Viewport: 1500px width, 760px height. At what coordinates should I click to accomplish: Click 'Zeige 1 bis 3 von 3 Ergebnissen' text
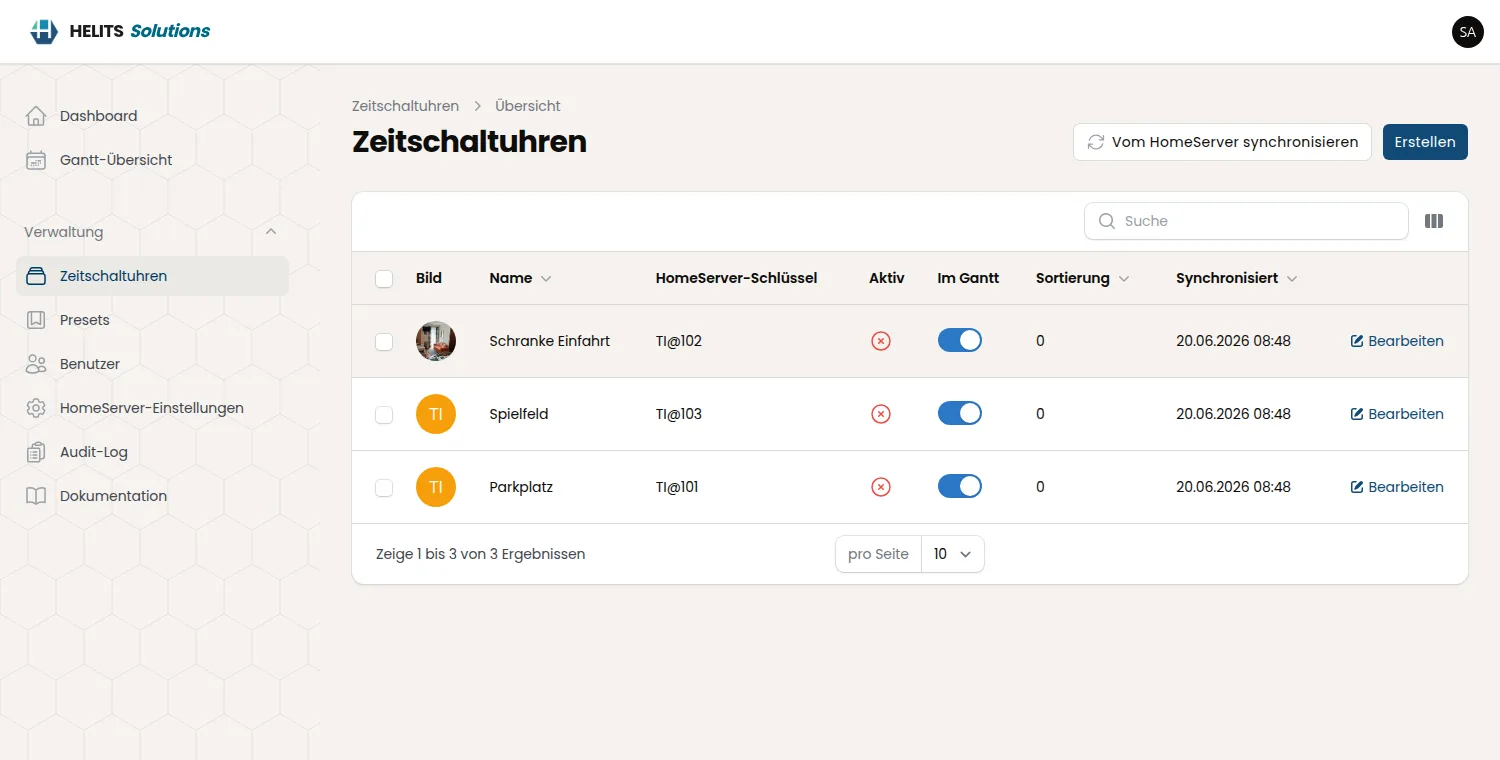(x=480, y=554)
